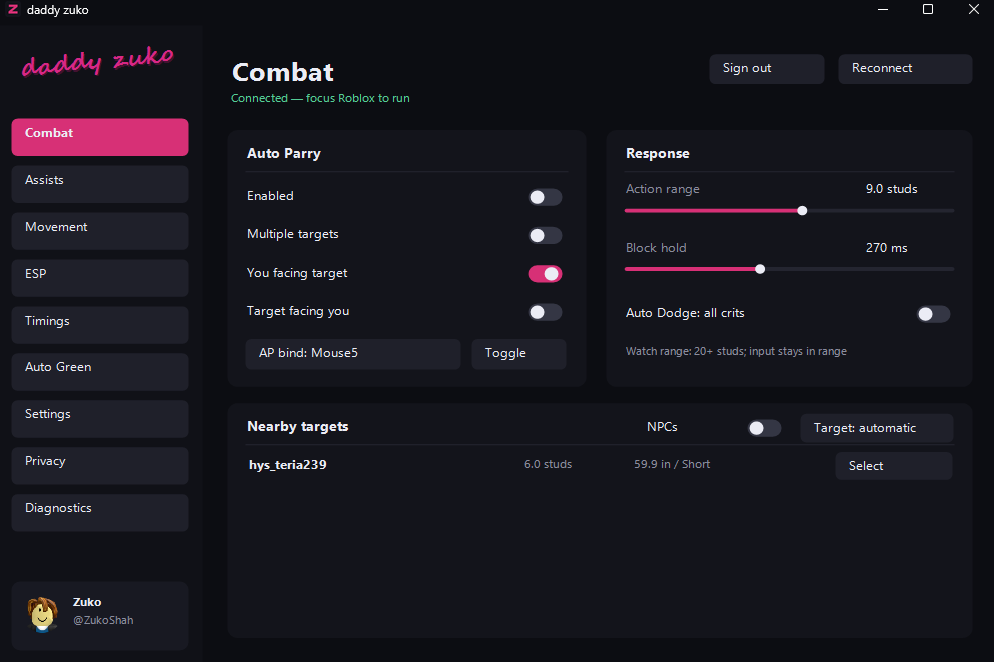Screen dimensions: 994x662
Task: Click the Zuko profile avatar image
Action: tap(42, 614)
